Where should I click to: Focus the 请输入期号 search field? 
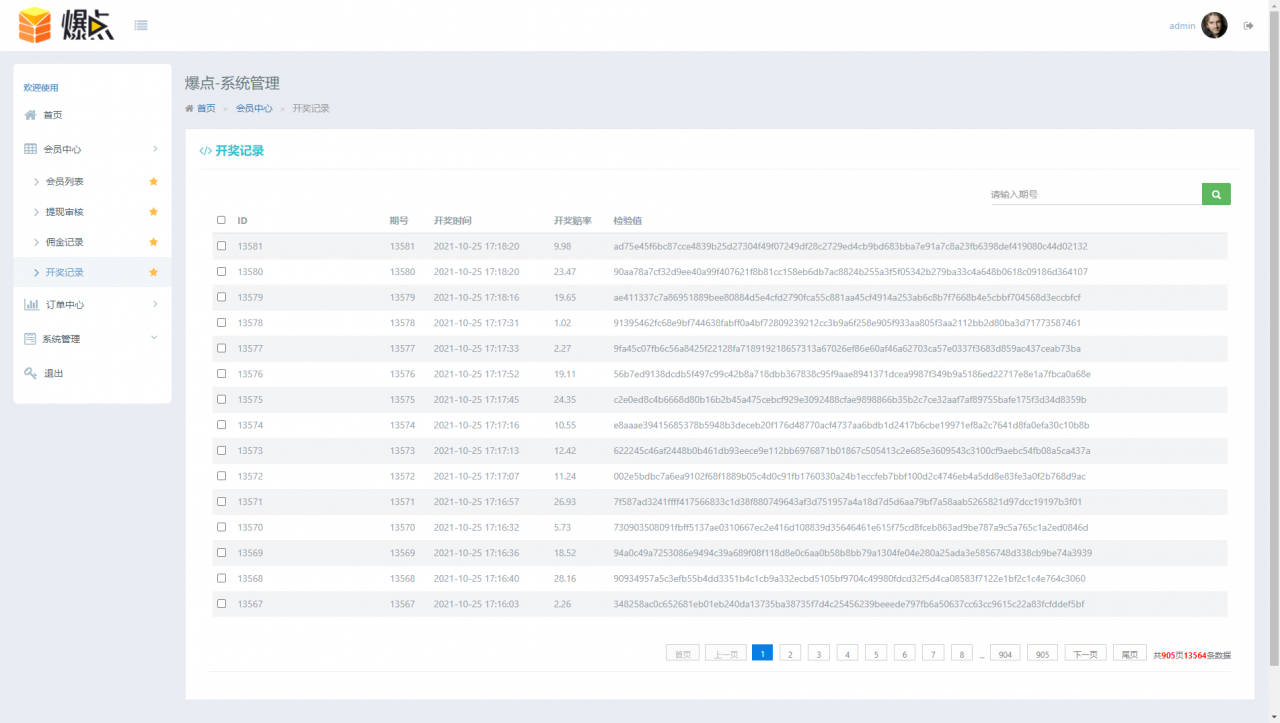pos(1095,194)
